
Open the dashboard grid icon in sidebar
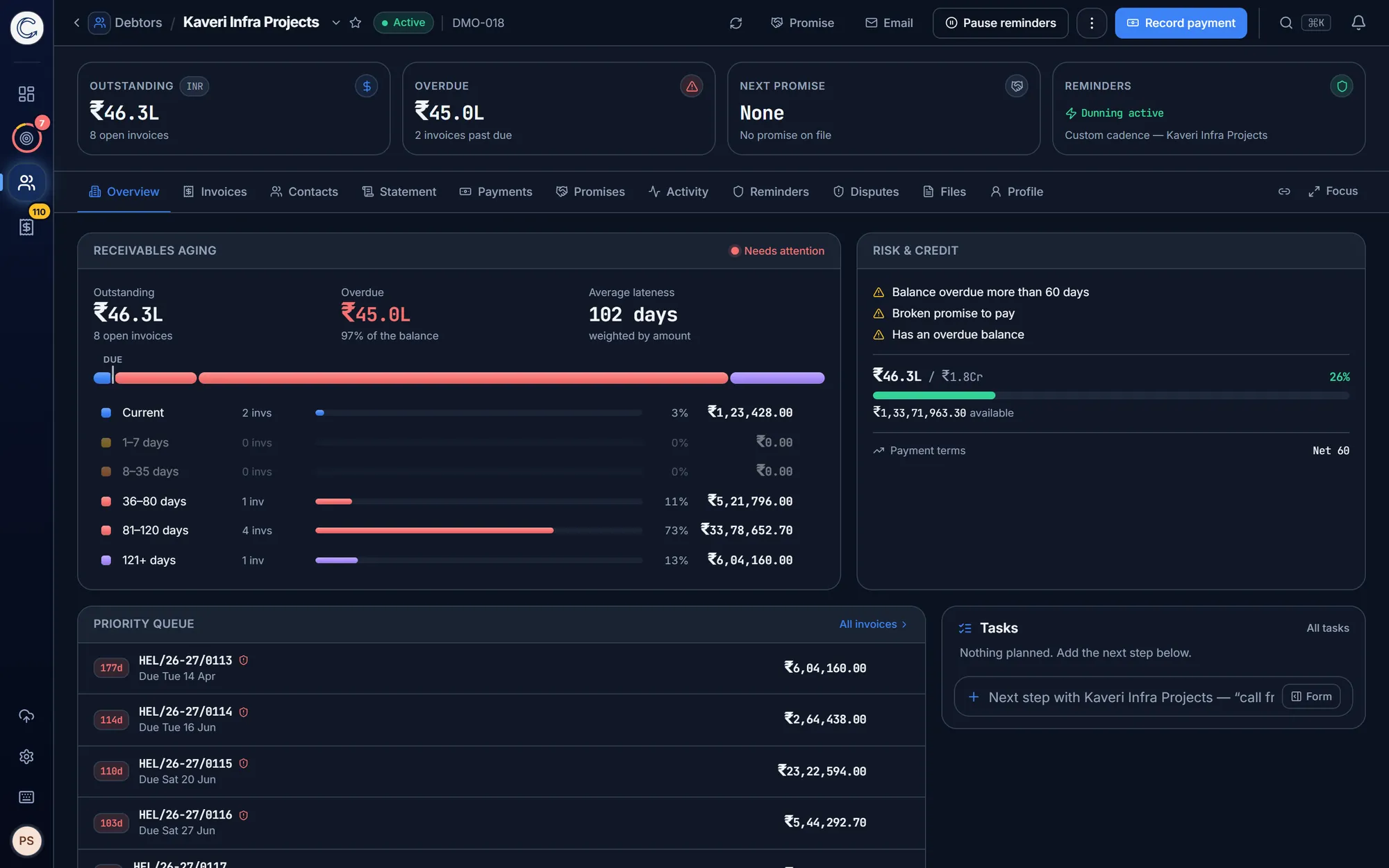pos(26,94)
